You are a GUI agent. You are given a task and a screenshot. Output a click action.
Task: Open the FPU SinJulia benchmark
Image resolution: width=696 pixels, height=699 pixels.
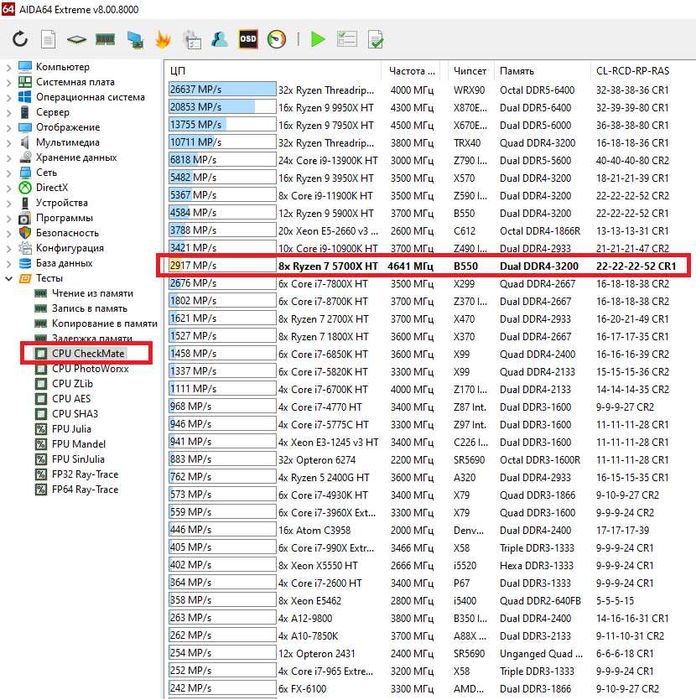tap(78, 459)
